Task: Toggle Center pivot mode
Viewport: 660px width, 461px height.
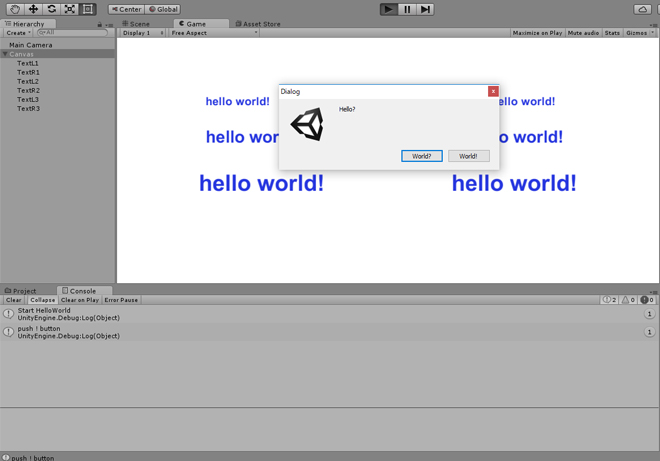Action: tap(126, 9)
